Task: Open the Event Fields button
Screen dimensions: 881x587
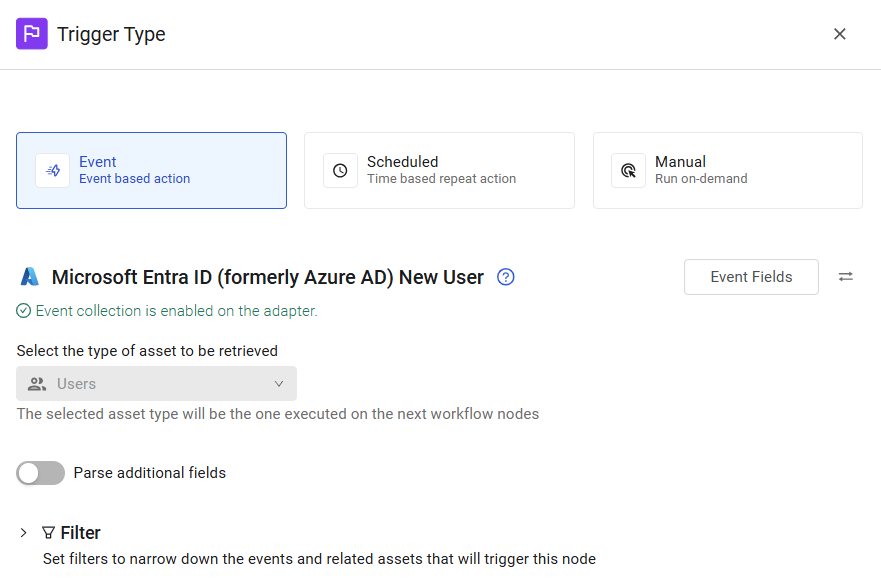Action: [x=751, y=277]
